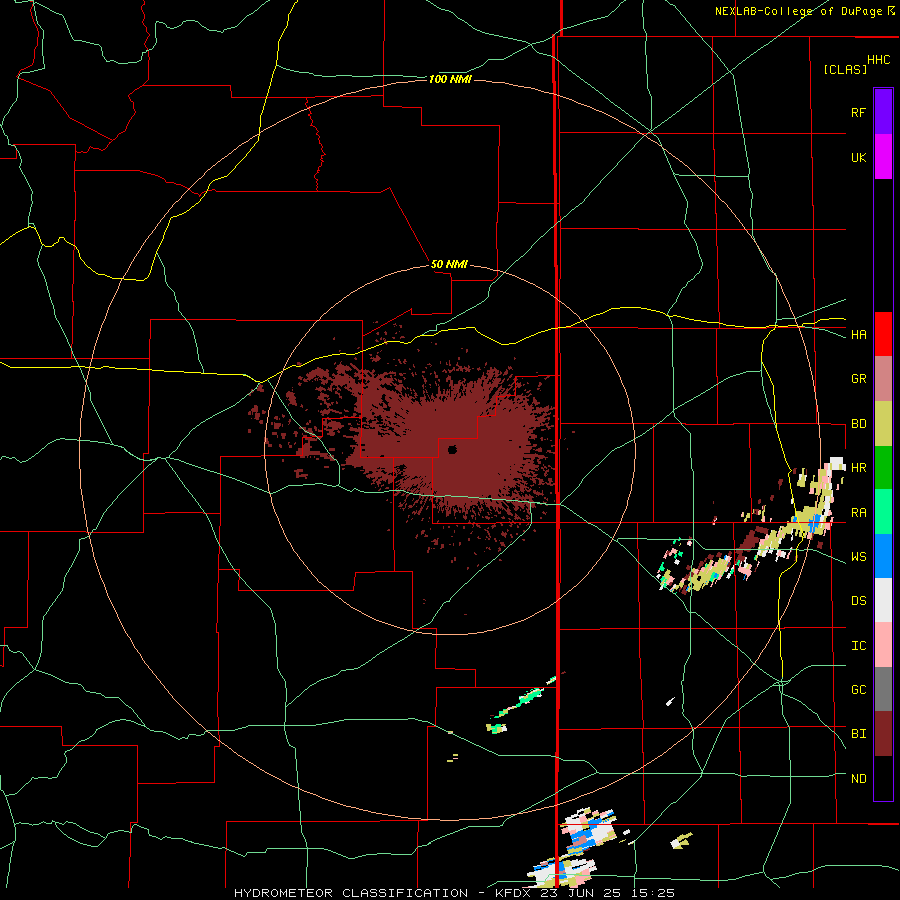Click the KFDX station identifier

513,893
